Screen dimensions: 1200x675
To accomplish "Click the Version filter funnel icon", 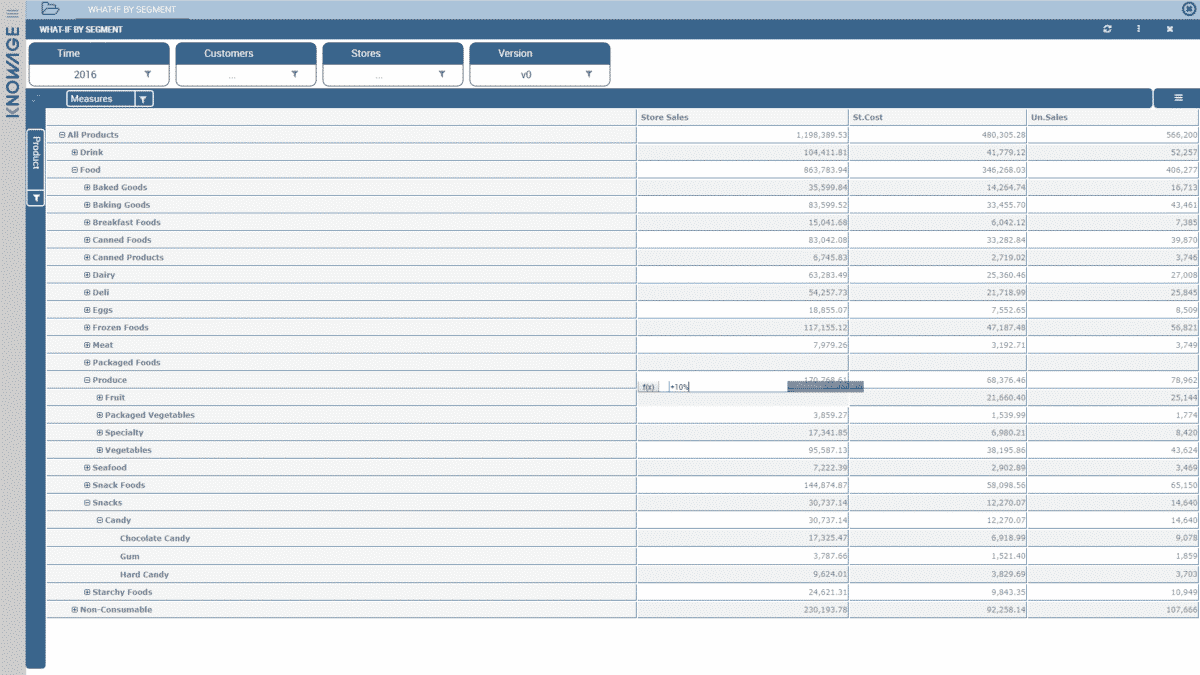I will click(x=589, y=75).
